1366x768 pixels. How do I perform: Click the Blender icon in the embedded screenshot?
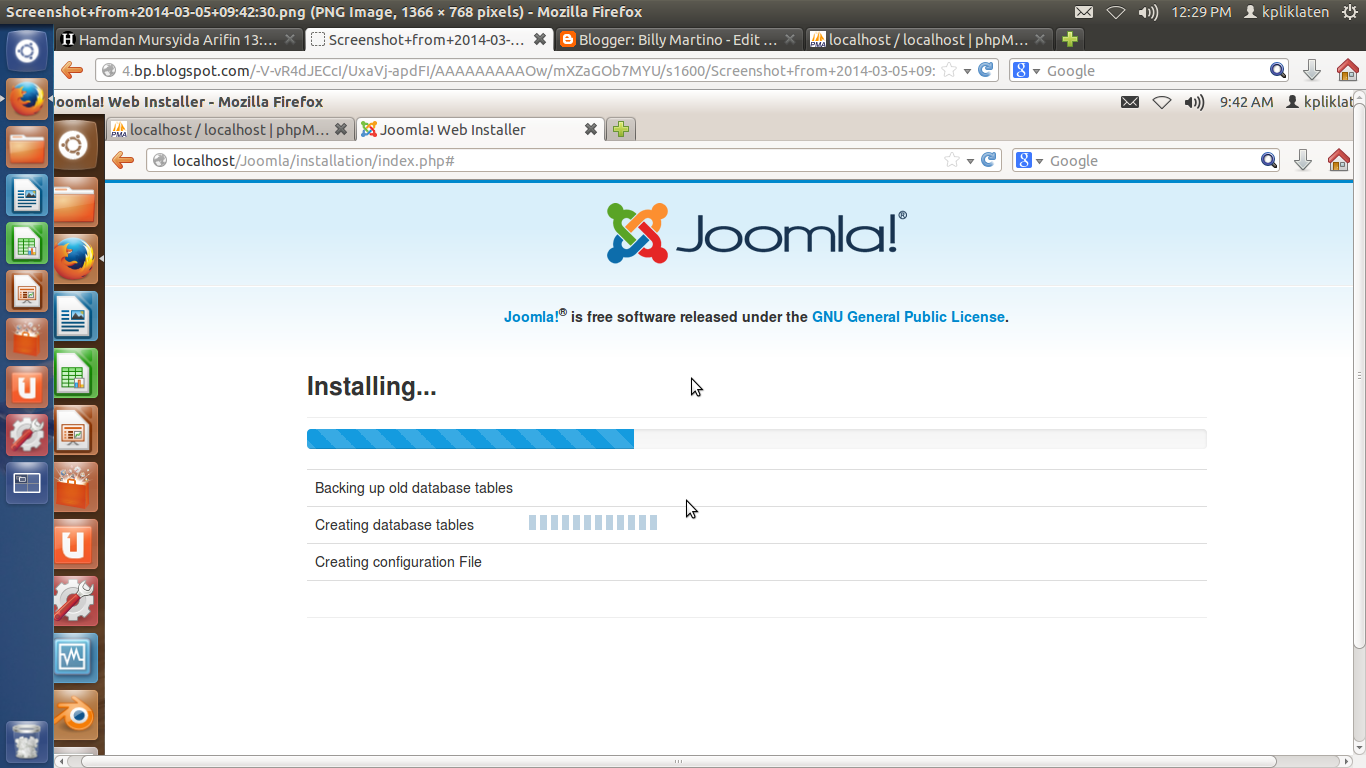pos(75,715)
